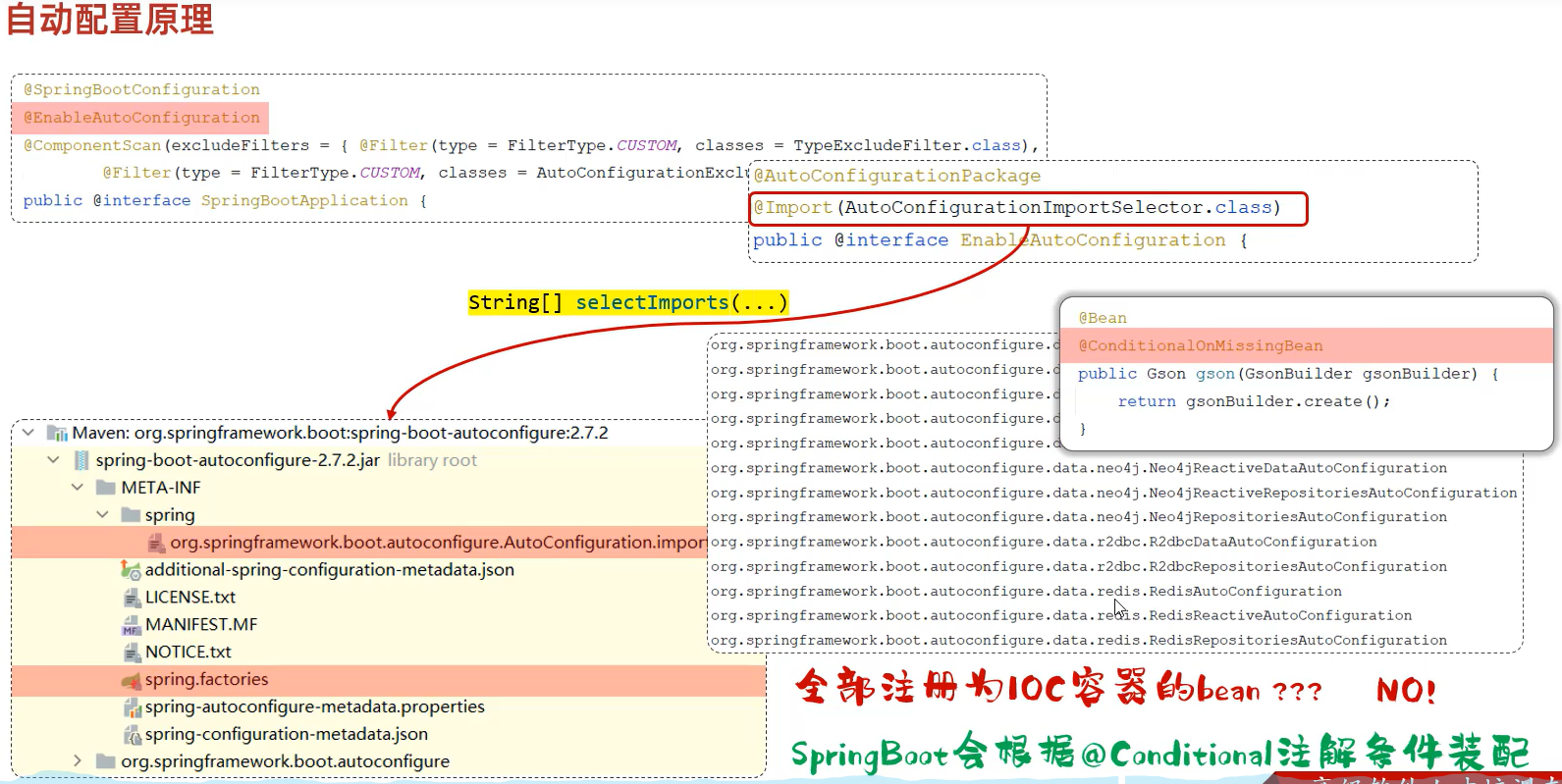The width and height of the screenshot is (1562, 784).
Task: Click the EnableAutoConfiguration interface name
Action: [1093, 240]
